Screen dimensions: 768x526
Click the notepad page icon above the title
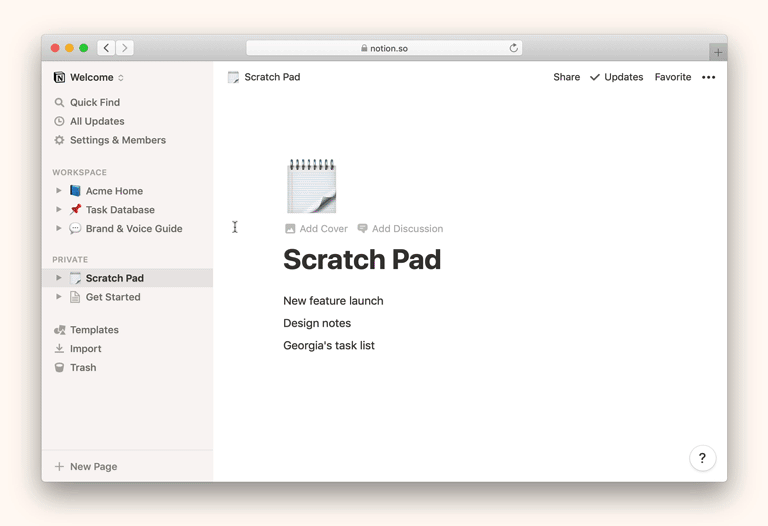tap(311, 186)
